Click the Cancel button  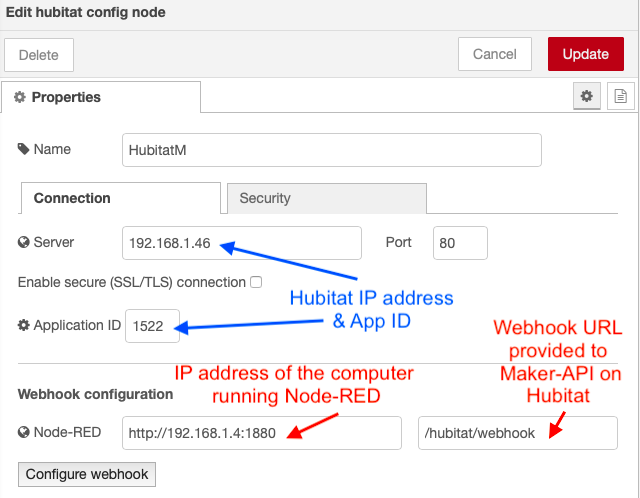(495, 54)
